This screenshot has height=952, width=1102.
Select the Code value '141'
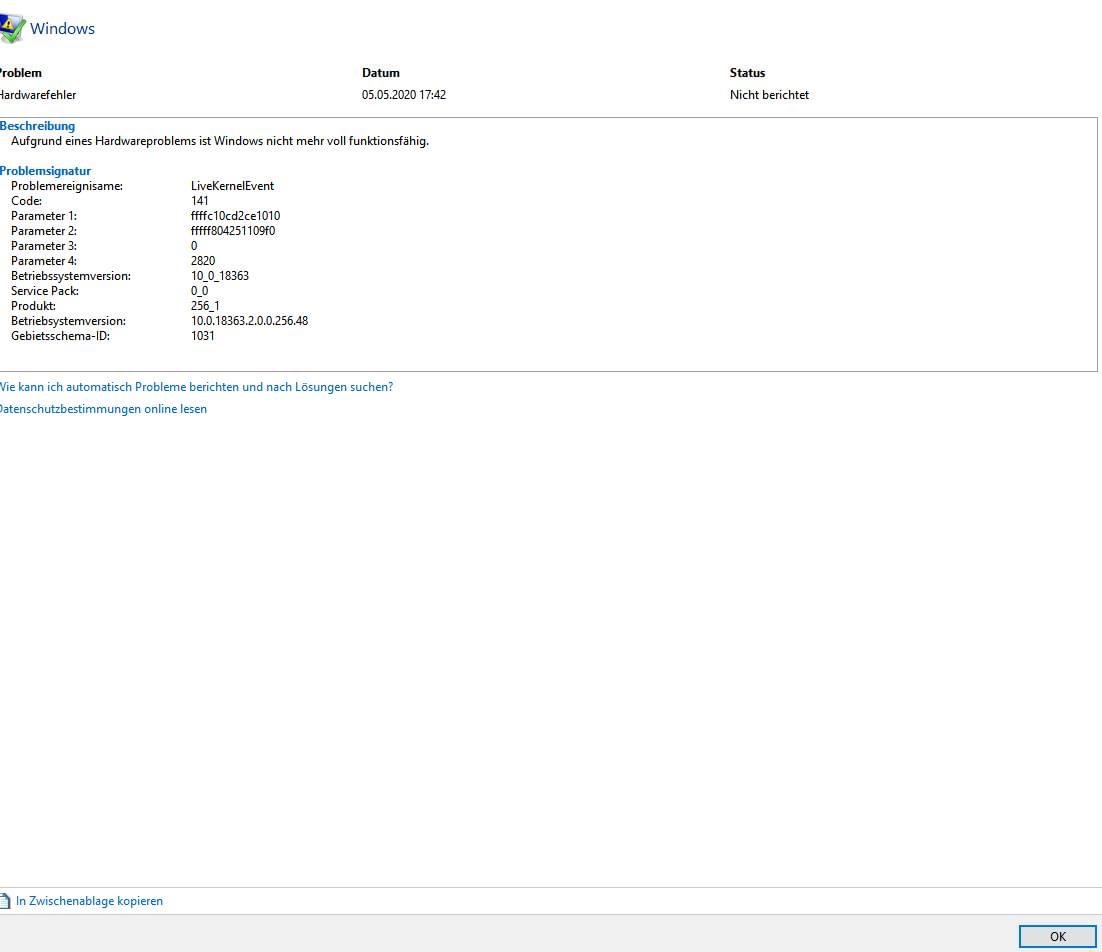tap(200, 201)
